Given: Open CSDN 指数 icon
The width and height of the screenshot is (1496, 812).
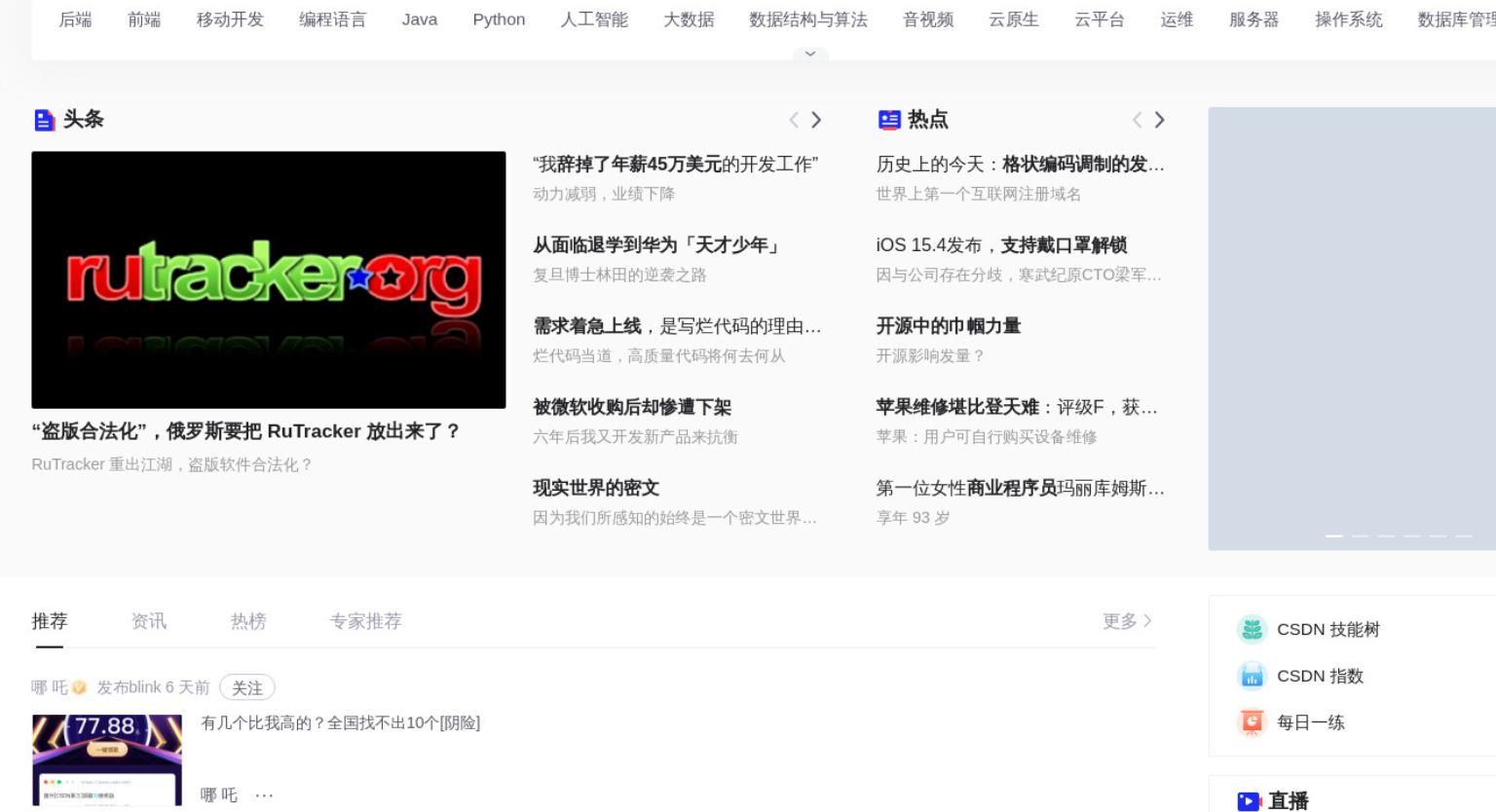Looking at the screenshot, I should tap(1252, 676).
